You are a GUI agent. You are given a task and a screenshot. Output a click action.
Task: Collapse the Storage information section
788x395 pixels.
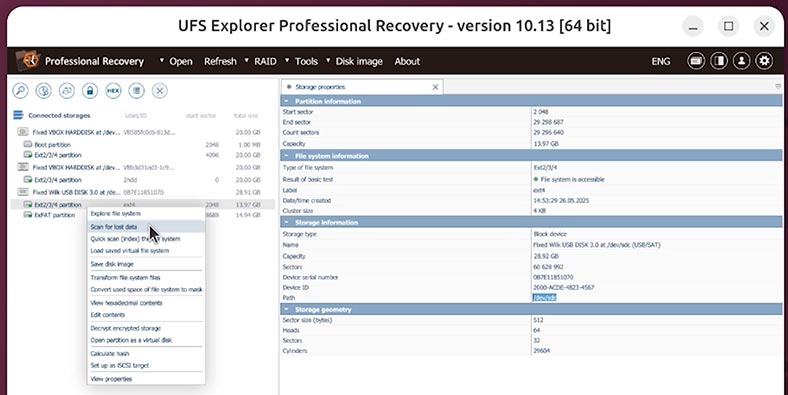[x=286, y=222]
